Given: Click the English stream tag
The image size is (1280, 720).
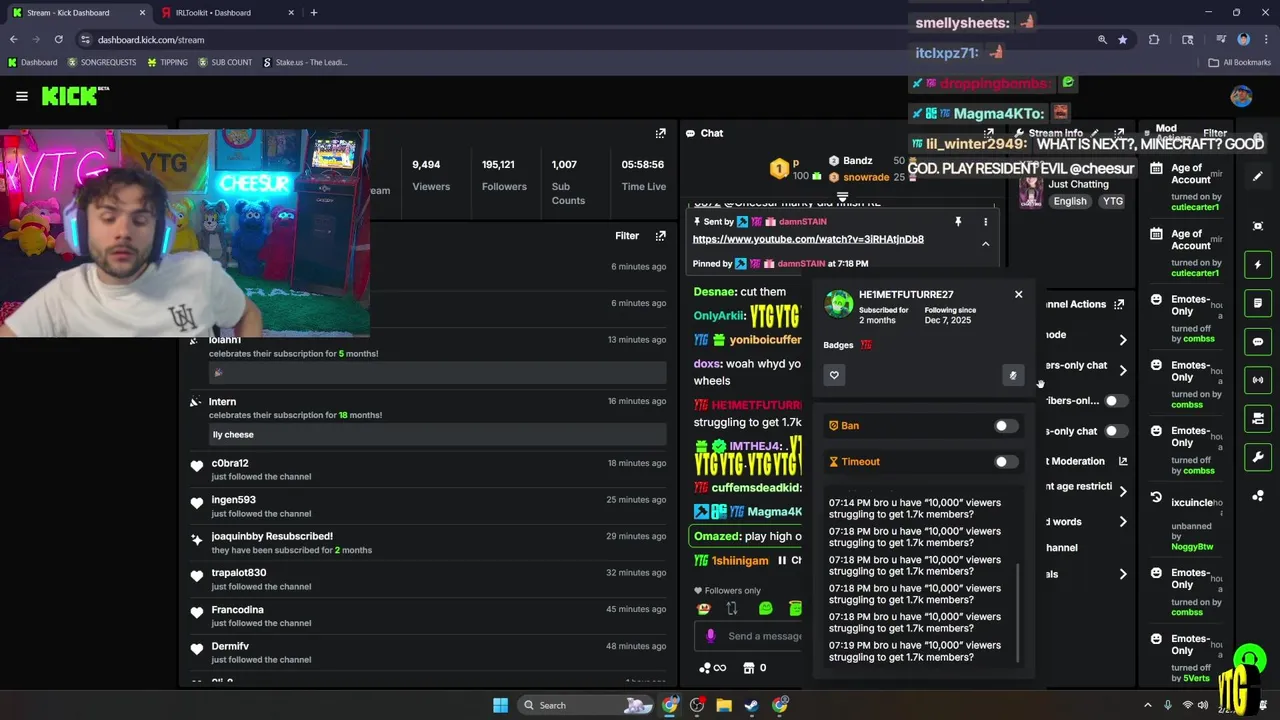Looking at the screenshot, I should click(x=1069, y=201).
